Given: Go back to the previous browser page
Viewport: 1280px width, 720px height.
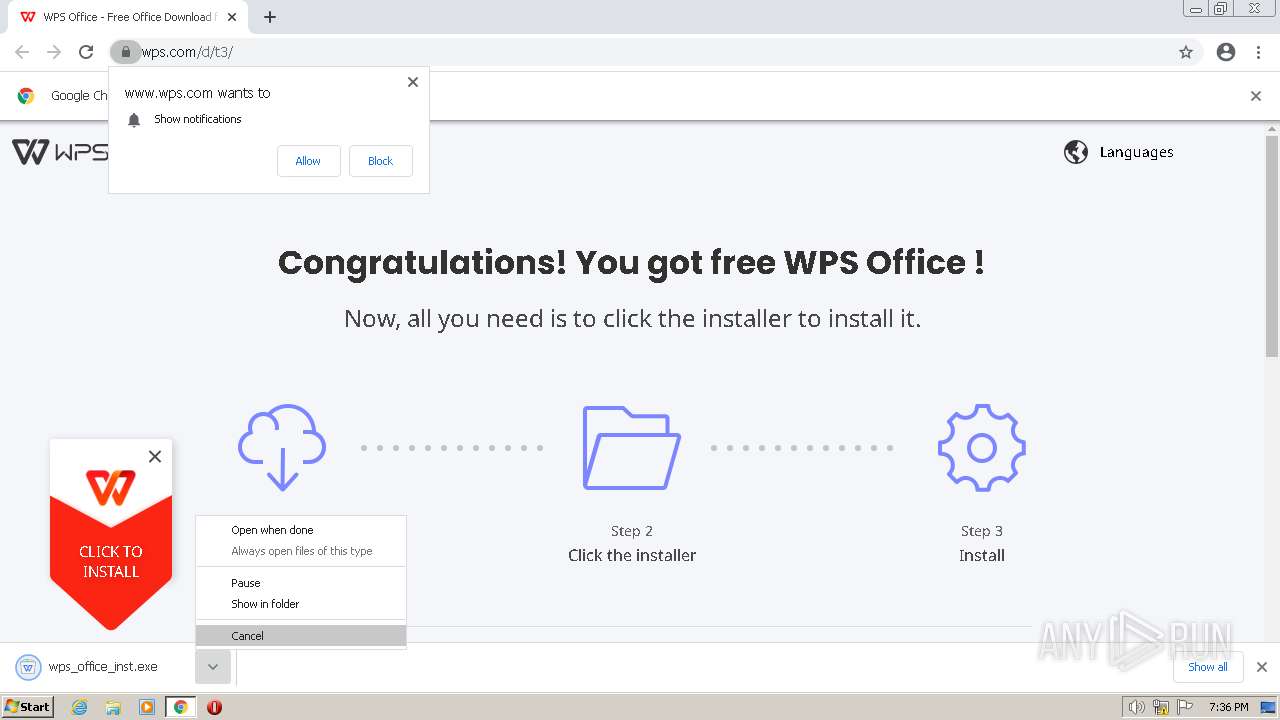Looking at the screenshot, I should 22,52.
